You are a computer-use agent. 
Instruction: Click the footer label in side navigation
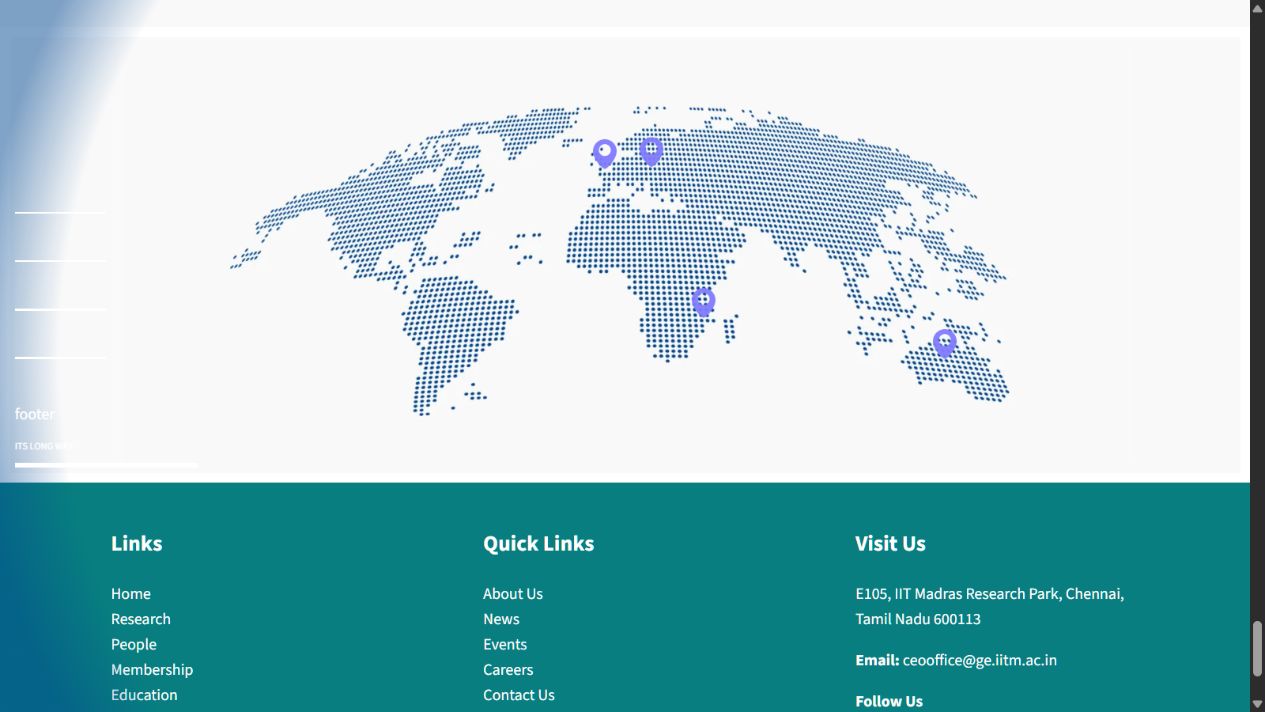[x=35, y=414]
